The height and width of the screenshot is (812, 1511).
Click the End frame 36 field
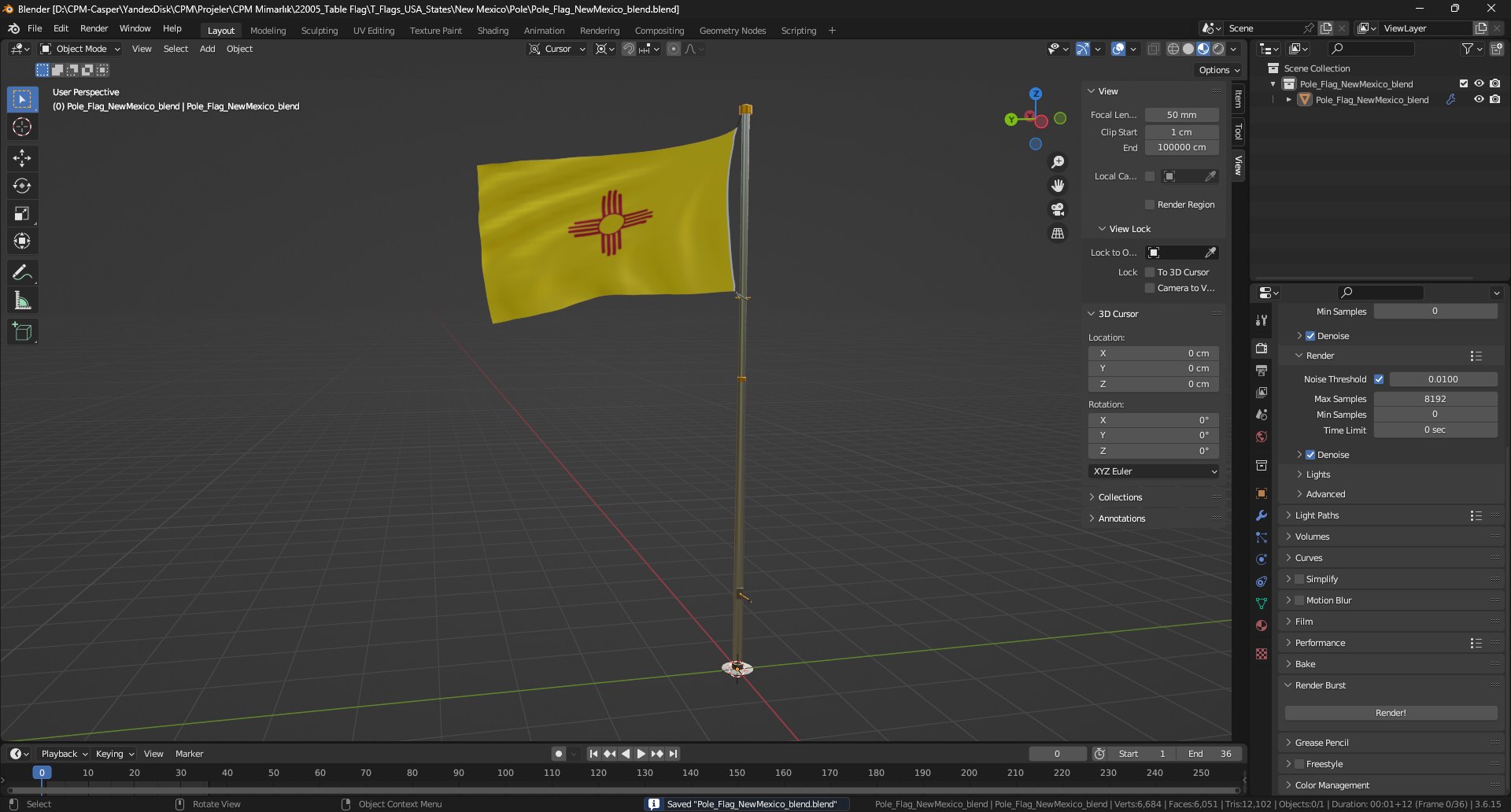[x=1210, y=754]
